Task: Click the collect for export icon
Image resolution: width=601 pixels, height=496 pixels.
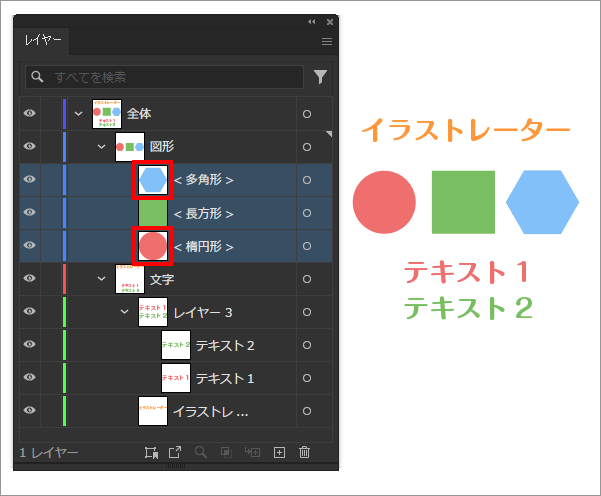Action: 151,453
